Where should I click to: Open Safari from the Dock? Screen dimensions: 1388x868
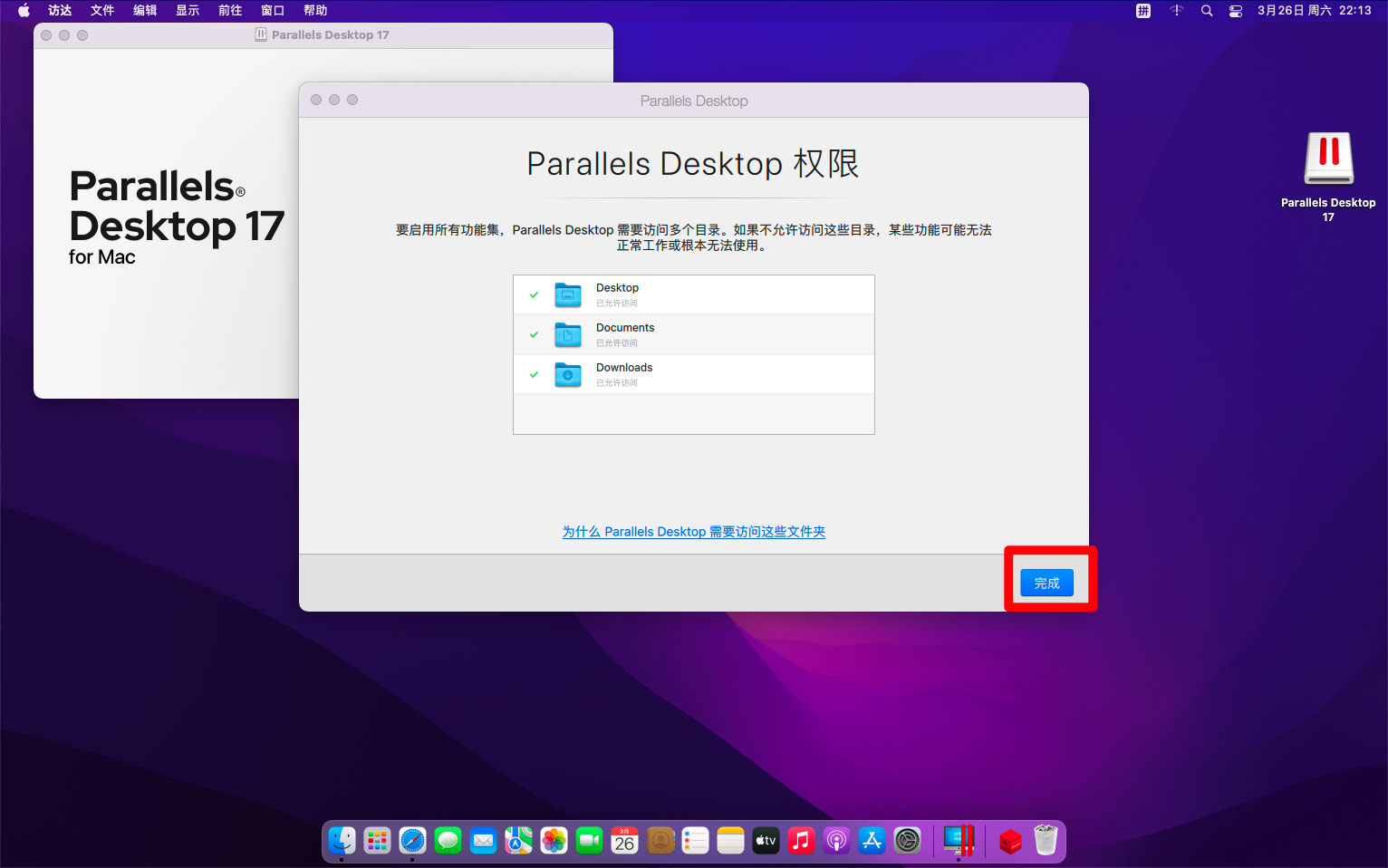click(x=412, y=841)
